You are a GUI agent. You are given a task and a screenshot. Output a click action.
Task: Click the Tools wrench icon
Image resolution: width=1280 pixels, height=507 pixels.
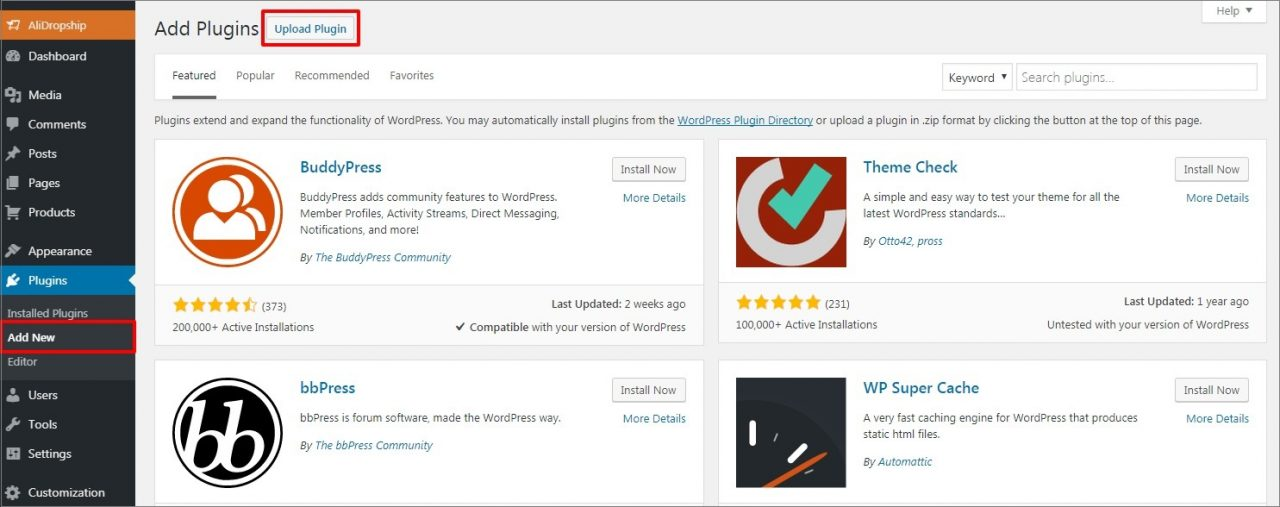13,424
